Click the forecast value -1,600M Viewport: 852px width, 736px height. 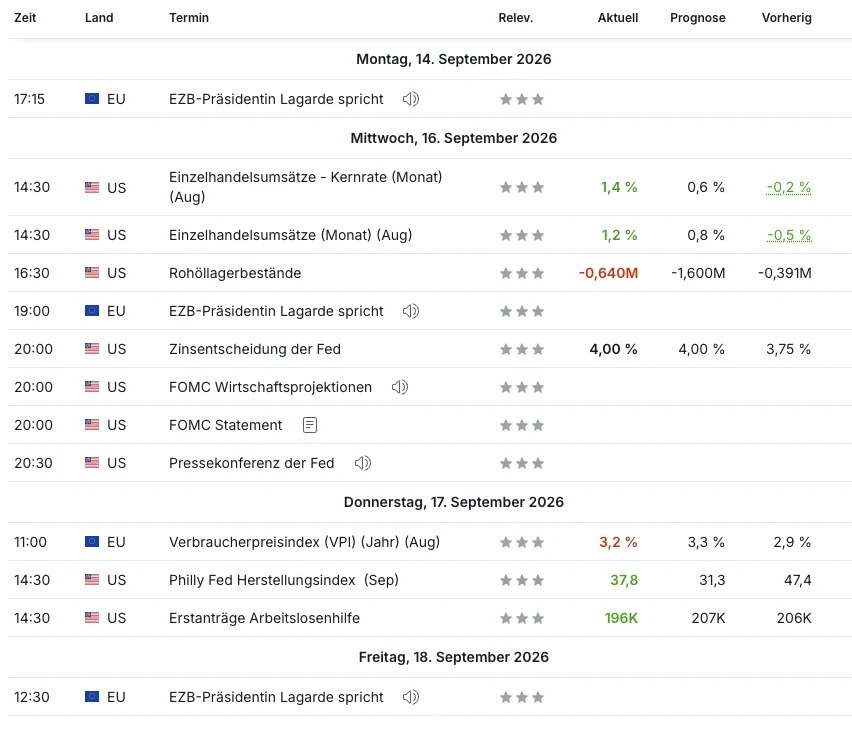(x=698, y=273)
